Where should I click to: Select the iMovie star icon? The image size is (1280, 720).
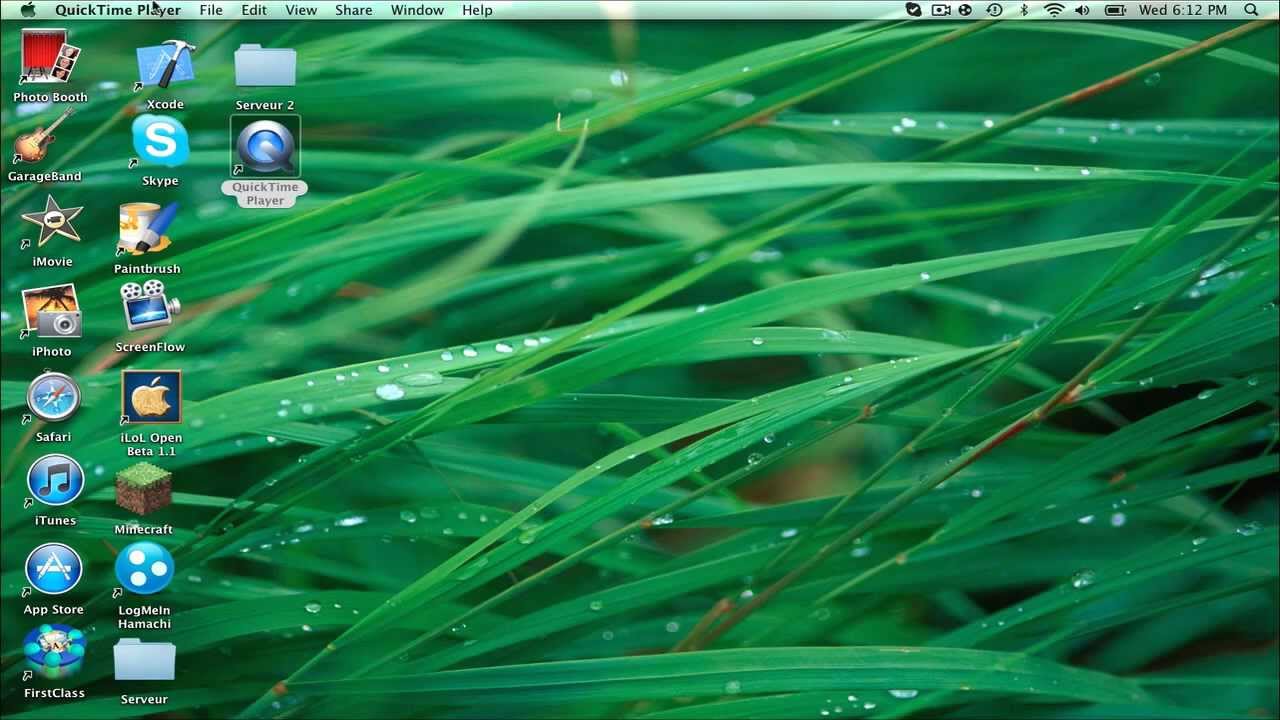pos(52,222)
